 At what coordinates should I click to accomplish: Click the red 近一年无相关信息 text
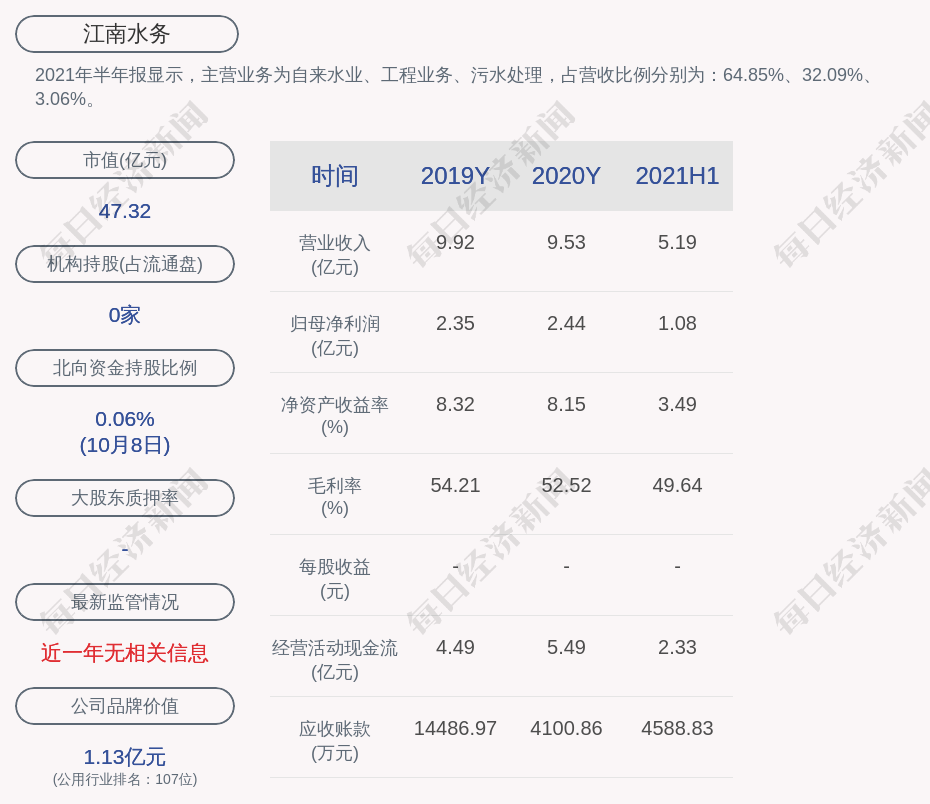tap(125, 653)
